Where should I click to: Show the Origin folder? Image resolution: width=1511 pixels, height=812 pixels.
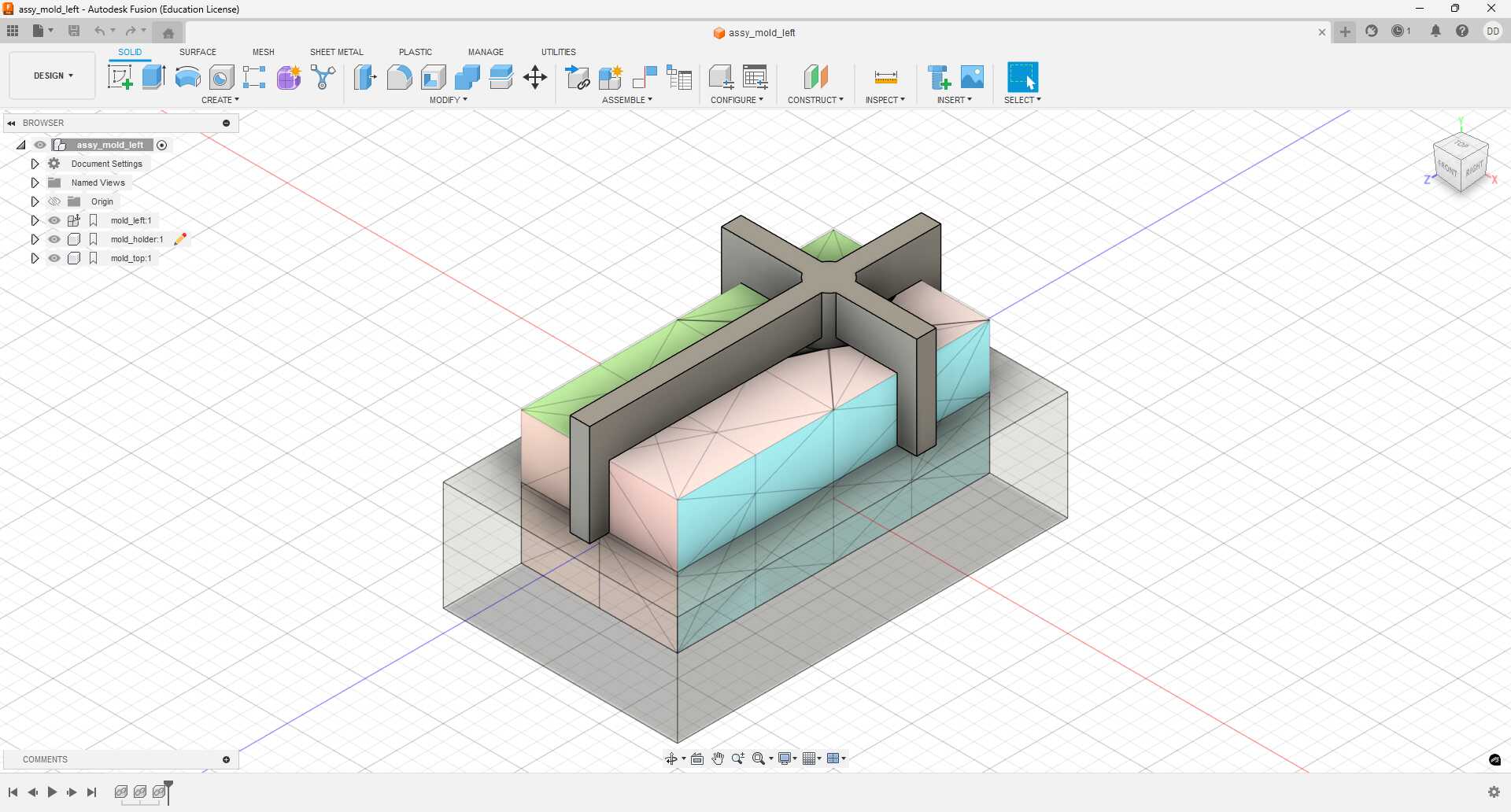(54, 201)
